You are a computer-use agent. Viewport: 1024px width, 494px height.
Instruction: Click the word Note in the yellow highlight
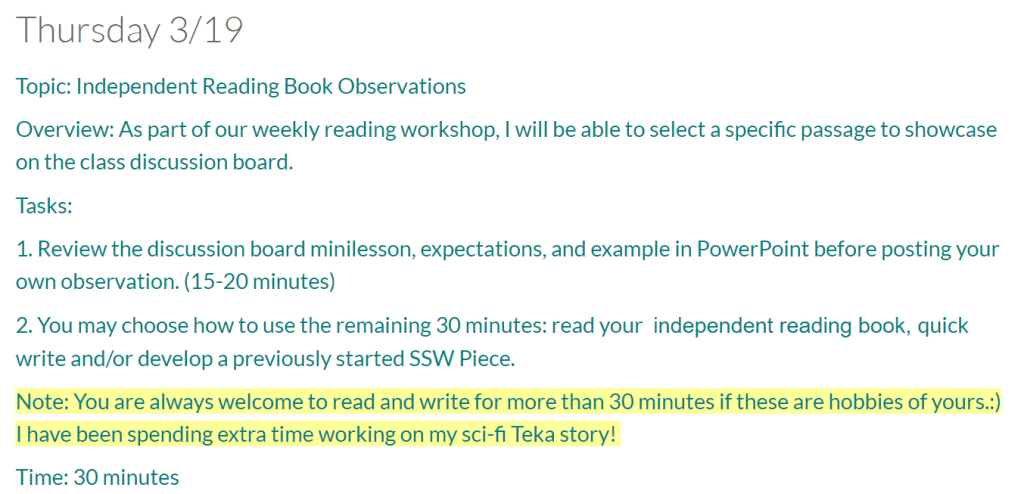[37, 402]
